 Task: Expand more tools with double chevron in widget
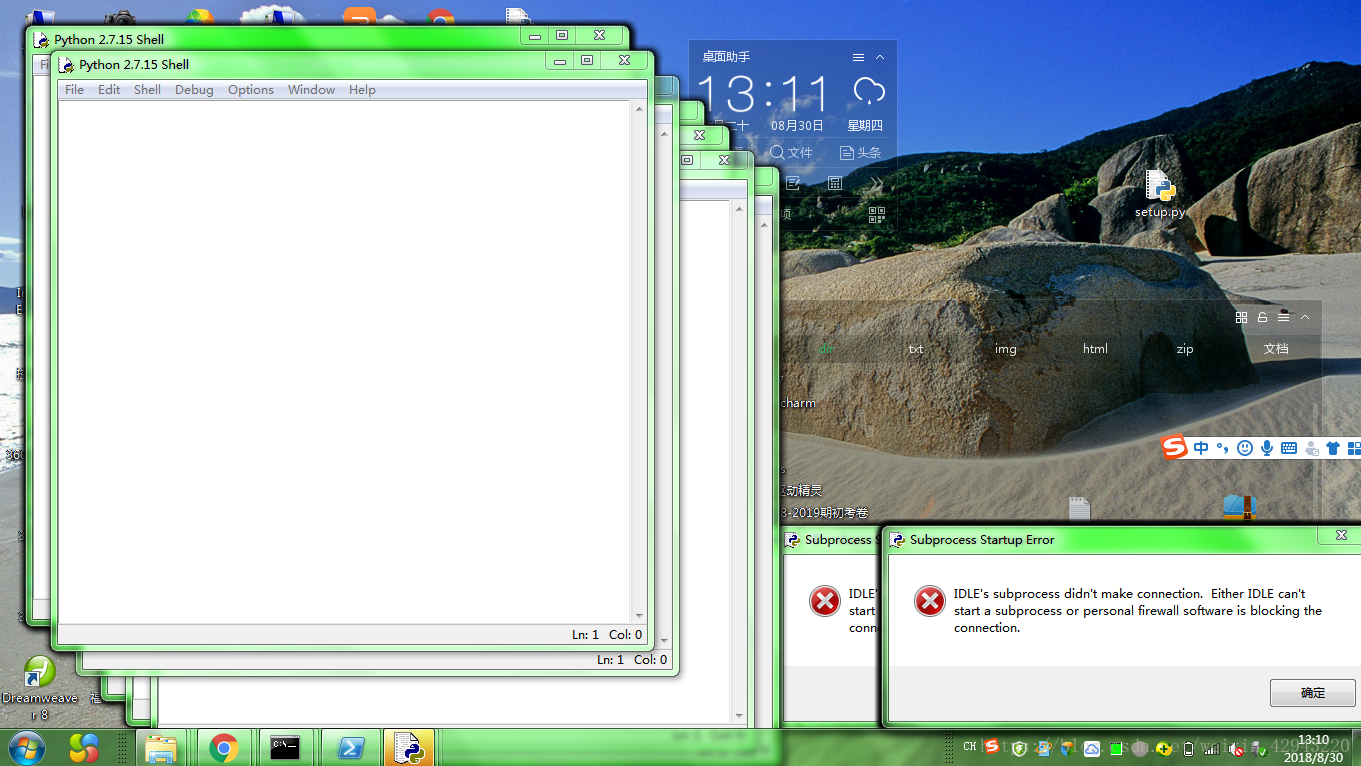click(877, 183)
